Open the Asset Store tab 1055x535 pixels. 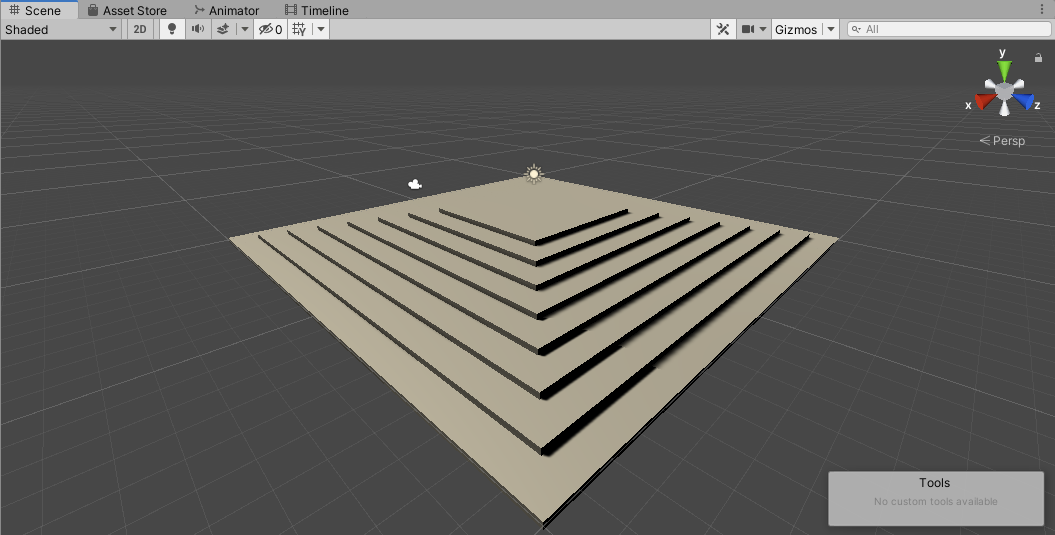click(128, 10)
